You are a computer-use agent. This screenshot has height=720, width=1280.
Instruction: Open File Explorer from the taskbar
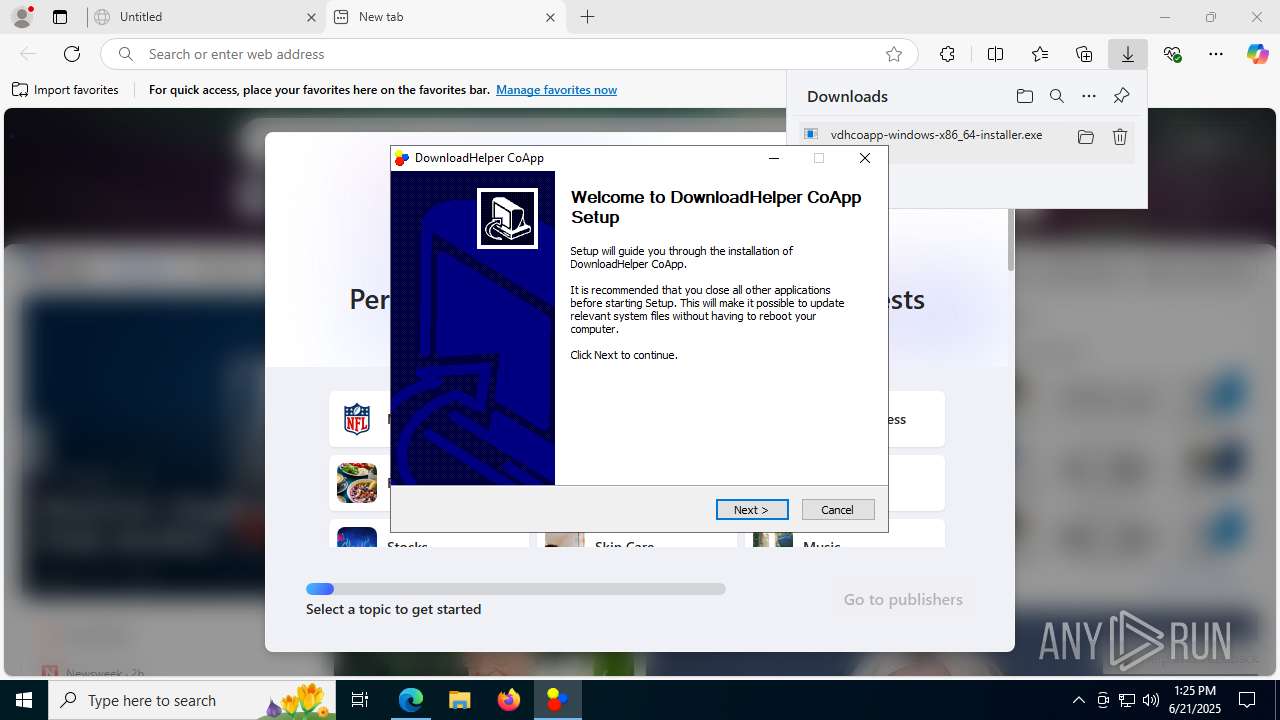459,700
